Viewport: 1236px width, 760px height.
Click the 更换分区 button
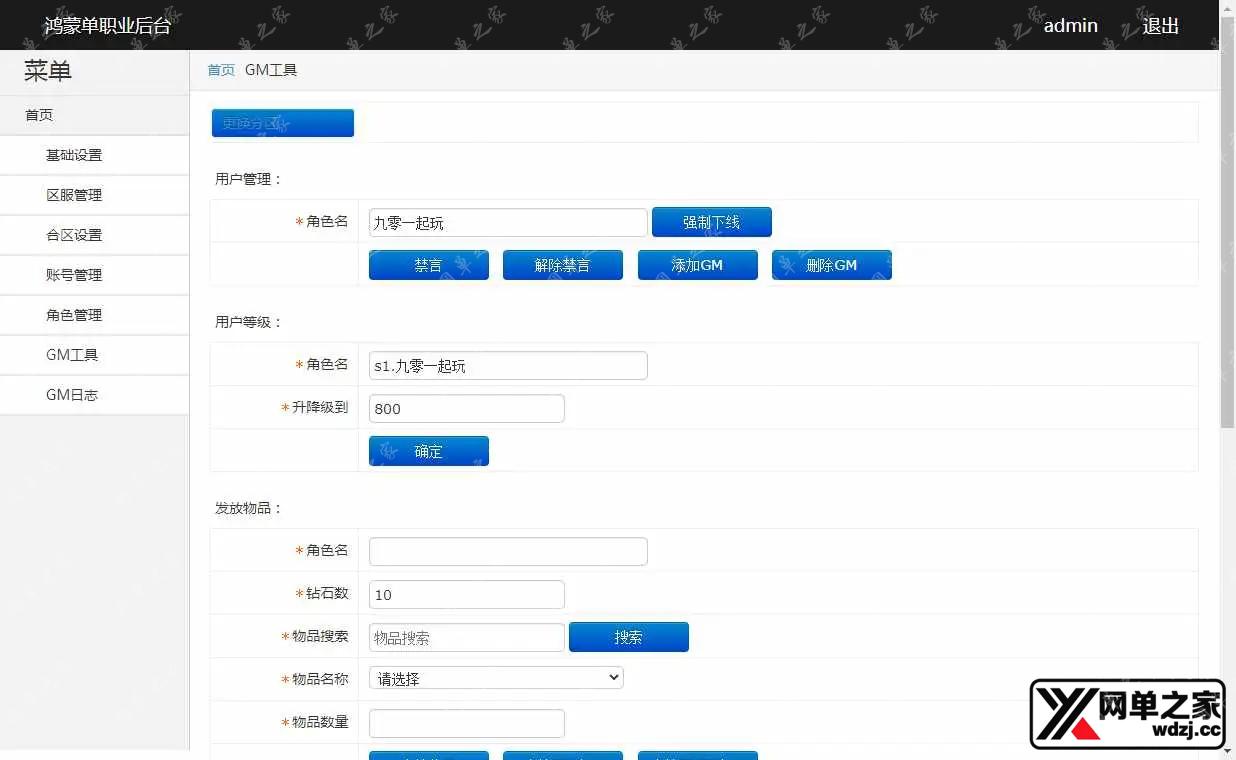tap(282, 123)
